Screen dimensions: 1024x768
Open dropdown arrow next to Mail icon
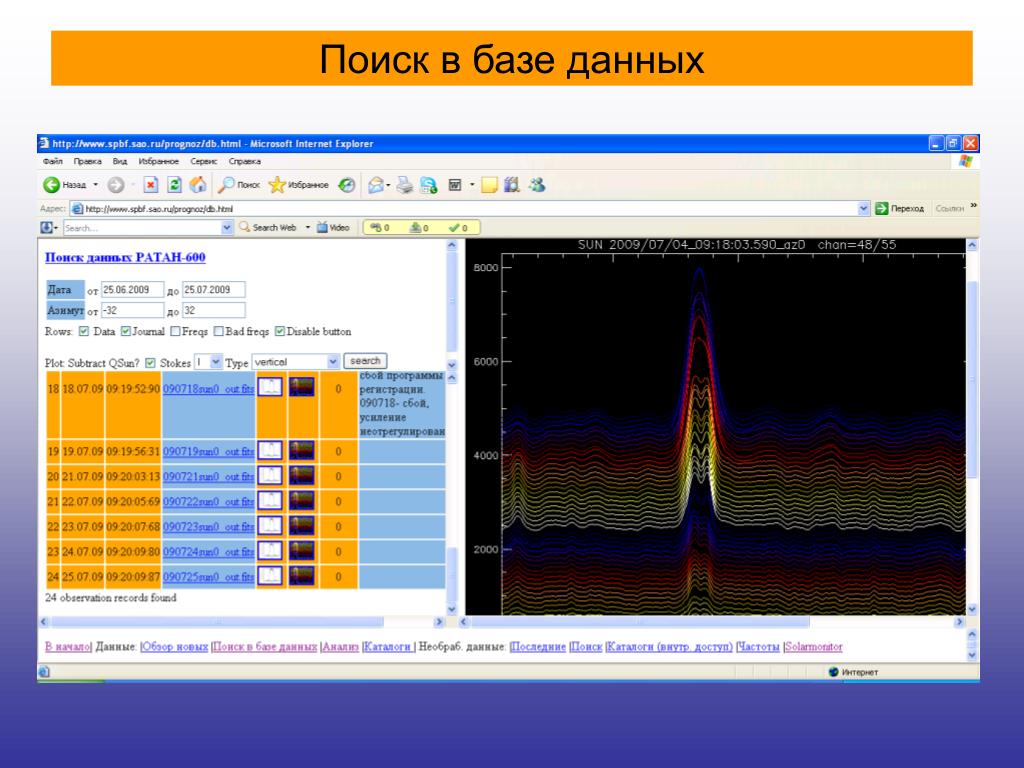[389, 185]
